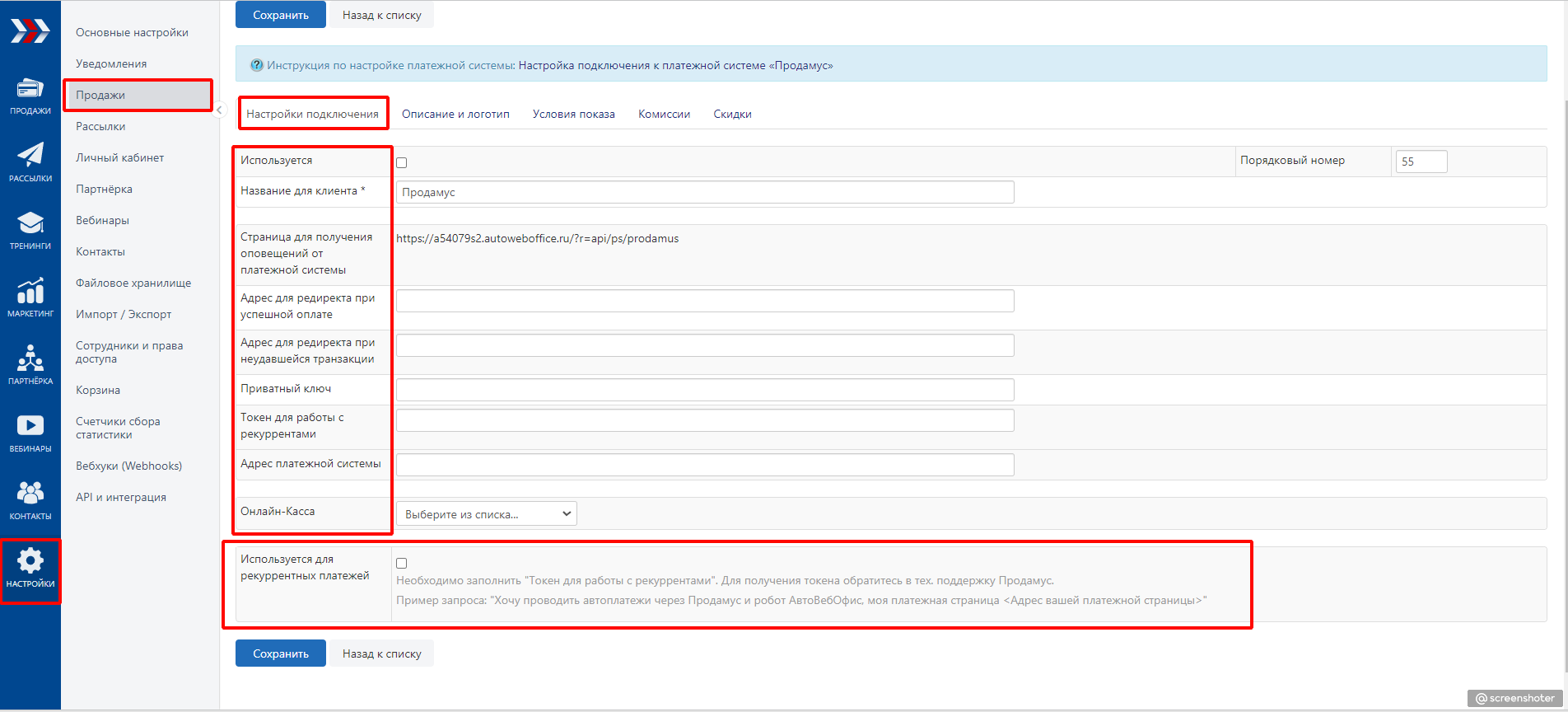Screen dimensions: 1568x712
Task: Collapse the settings sidebar with arrow
Action: [x=219, y=110]
